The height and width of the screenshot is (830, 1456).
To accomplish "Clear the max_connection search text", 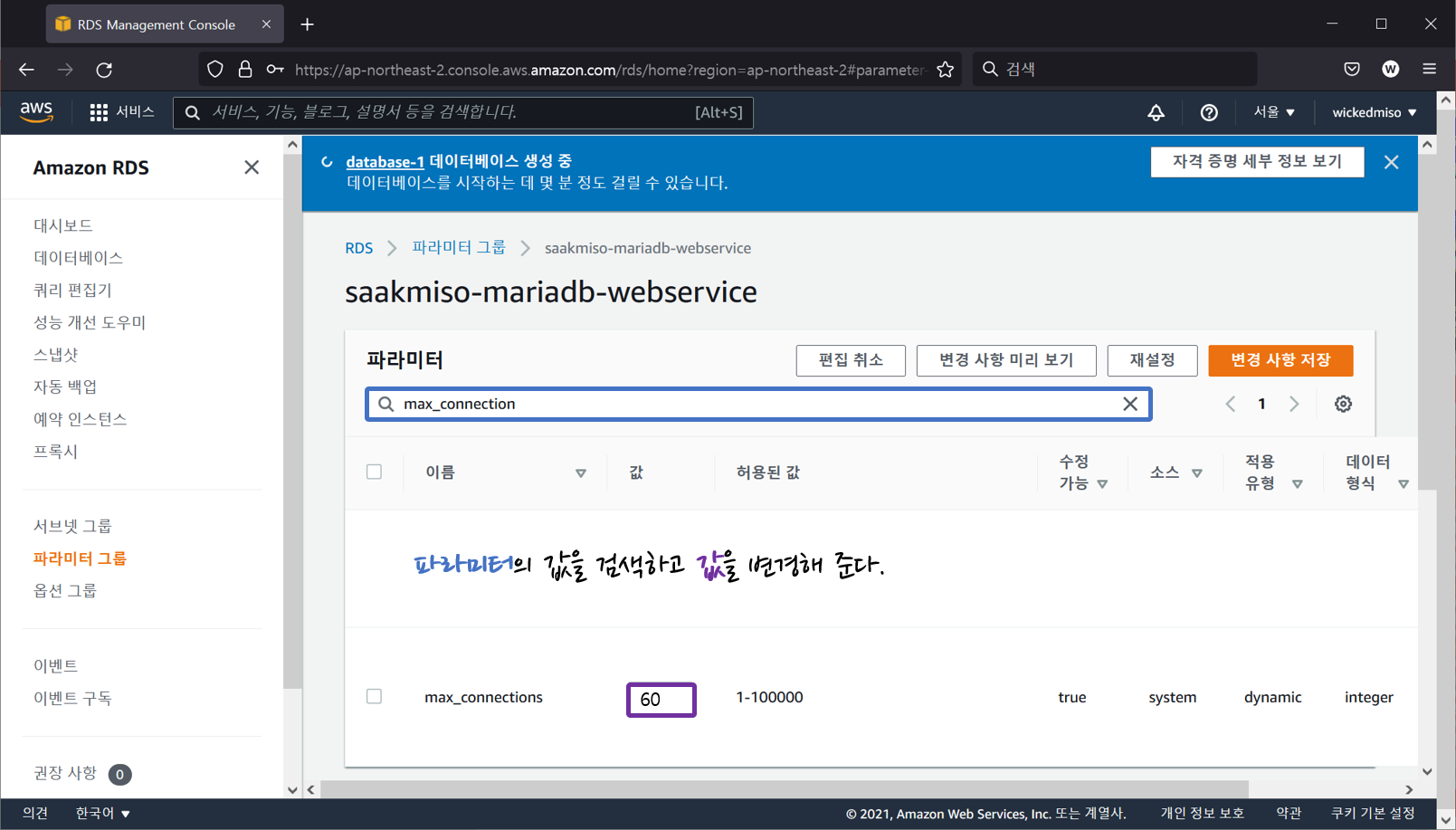I will click(x=1130, y=404).
